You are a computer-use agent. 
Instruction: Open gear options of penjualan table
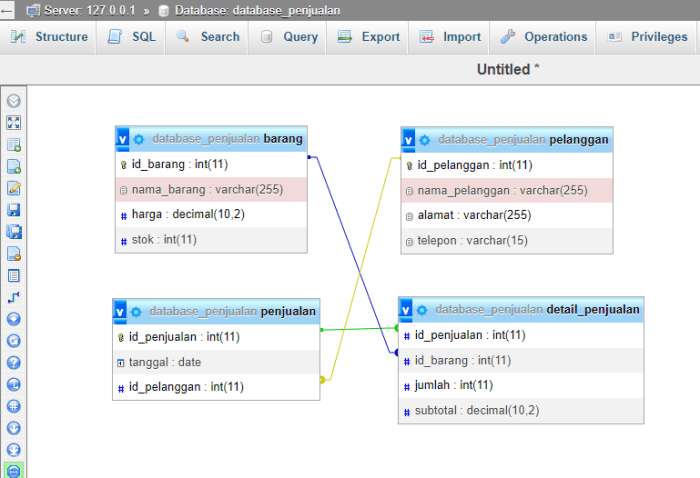click(136, 312)
